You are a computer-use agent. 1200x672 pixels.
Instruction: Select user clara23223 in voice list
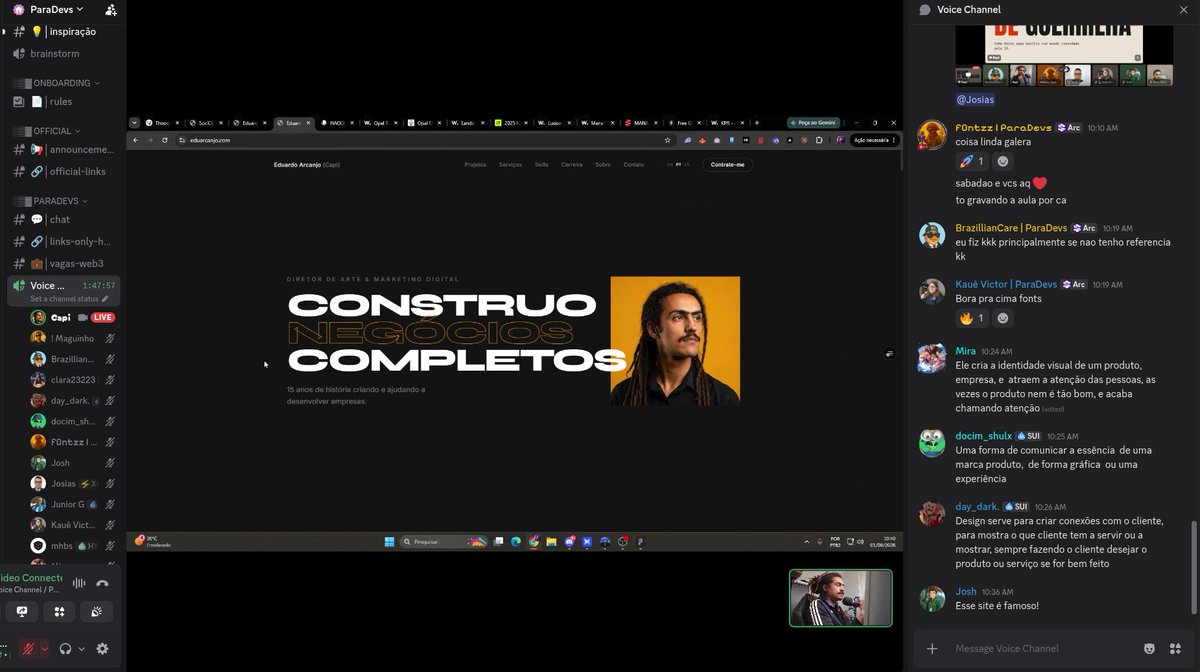click(x=72, y=380)
